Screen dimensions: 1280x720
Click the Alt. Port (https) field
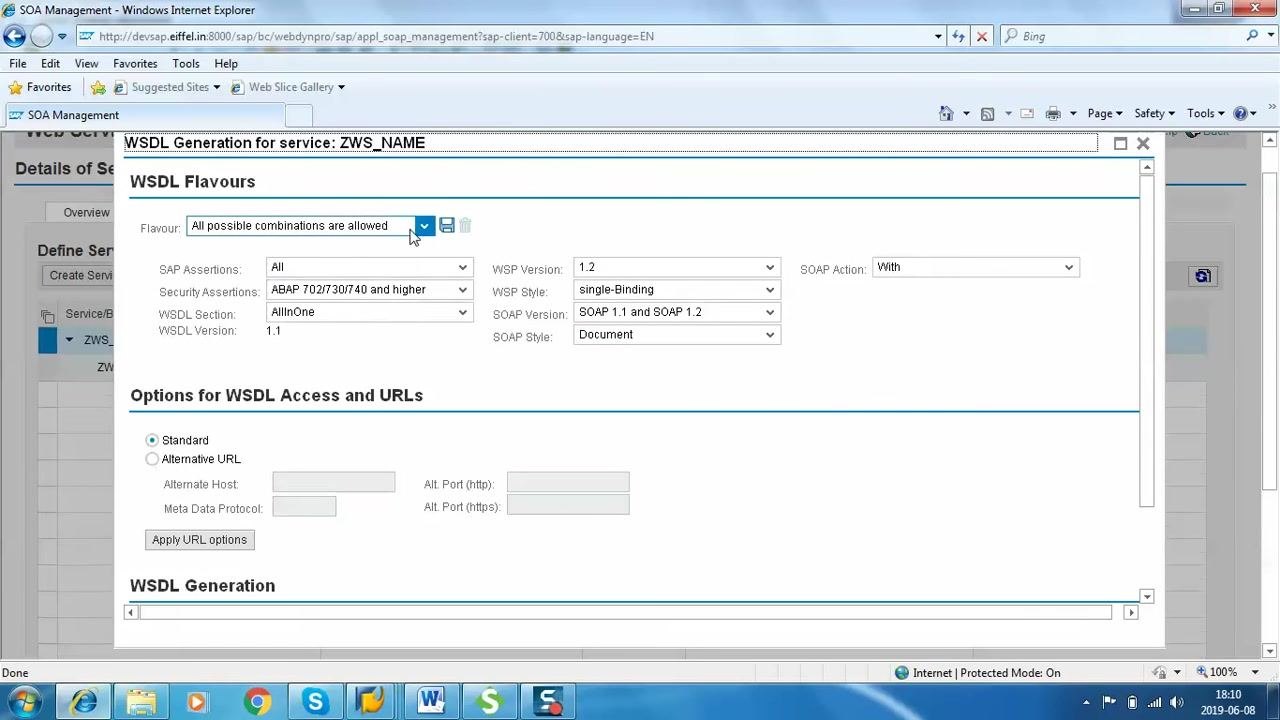[x=568, y=505]
